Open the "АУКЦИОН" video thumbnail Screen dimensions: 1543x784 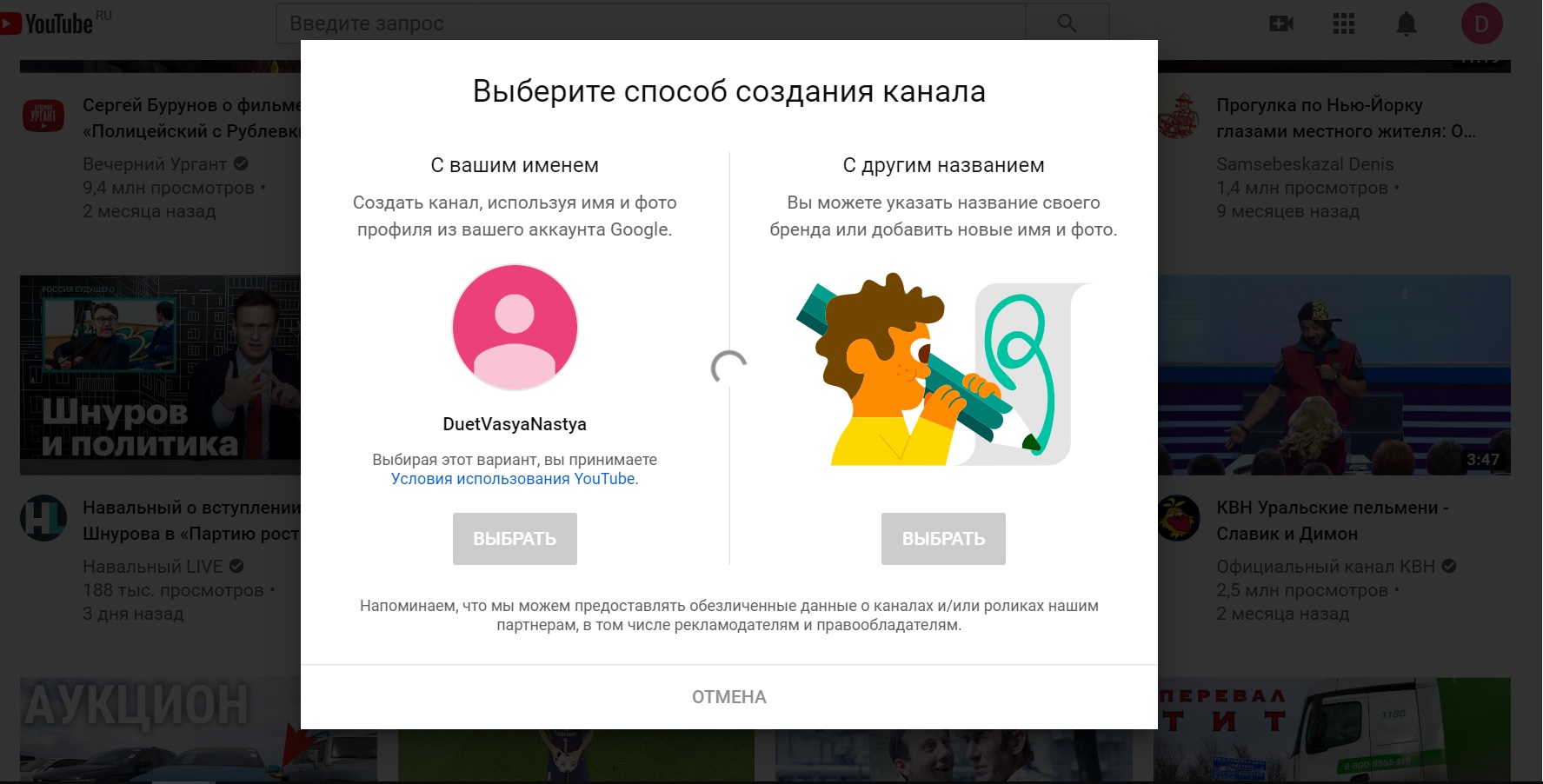(x=160, y=730)
